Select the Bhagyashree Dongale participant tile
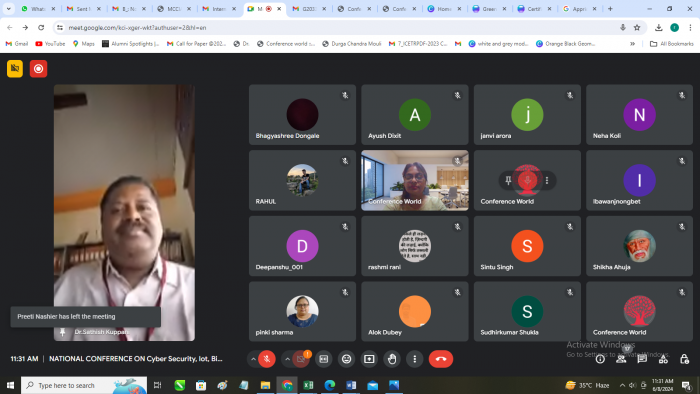 pos(302,115)
